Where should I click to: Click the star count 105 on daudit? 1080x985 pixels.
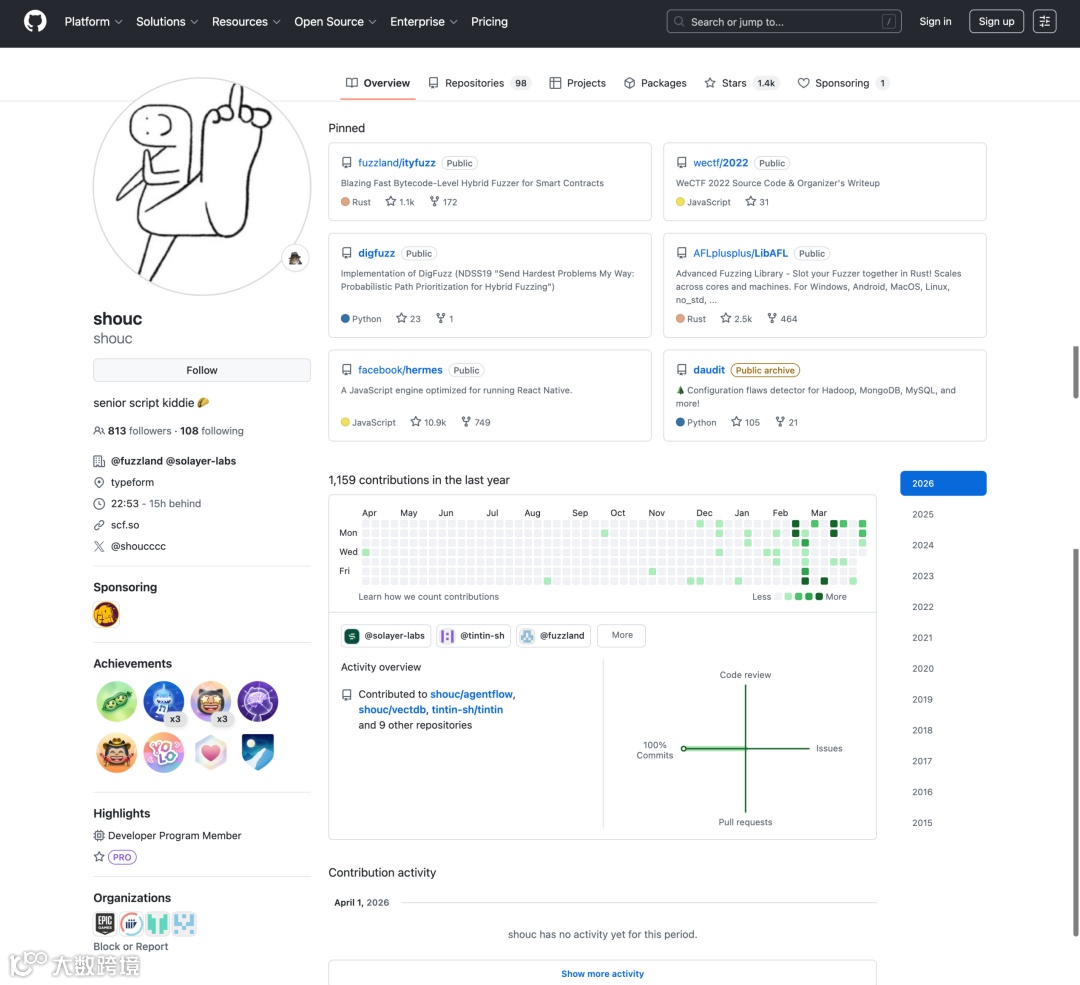746,422
